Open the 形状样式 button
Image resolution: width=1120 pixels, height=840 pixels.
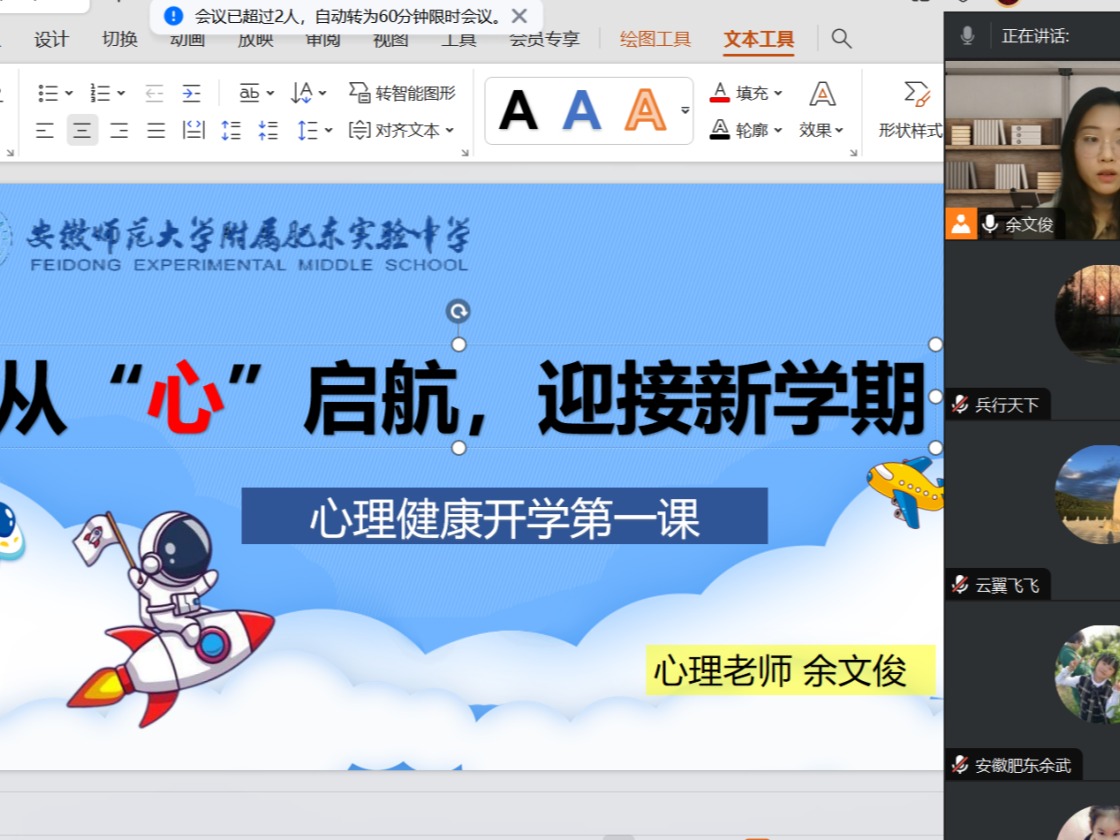(x=911, y=111)
